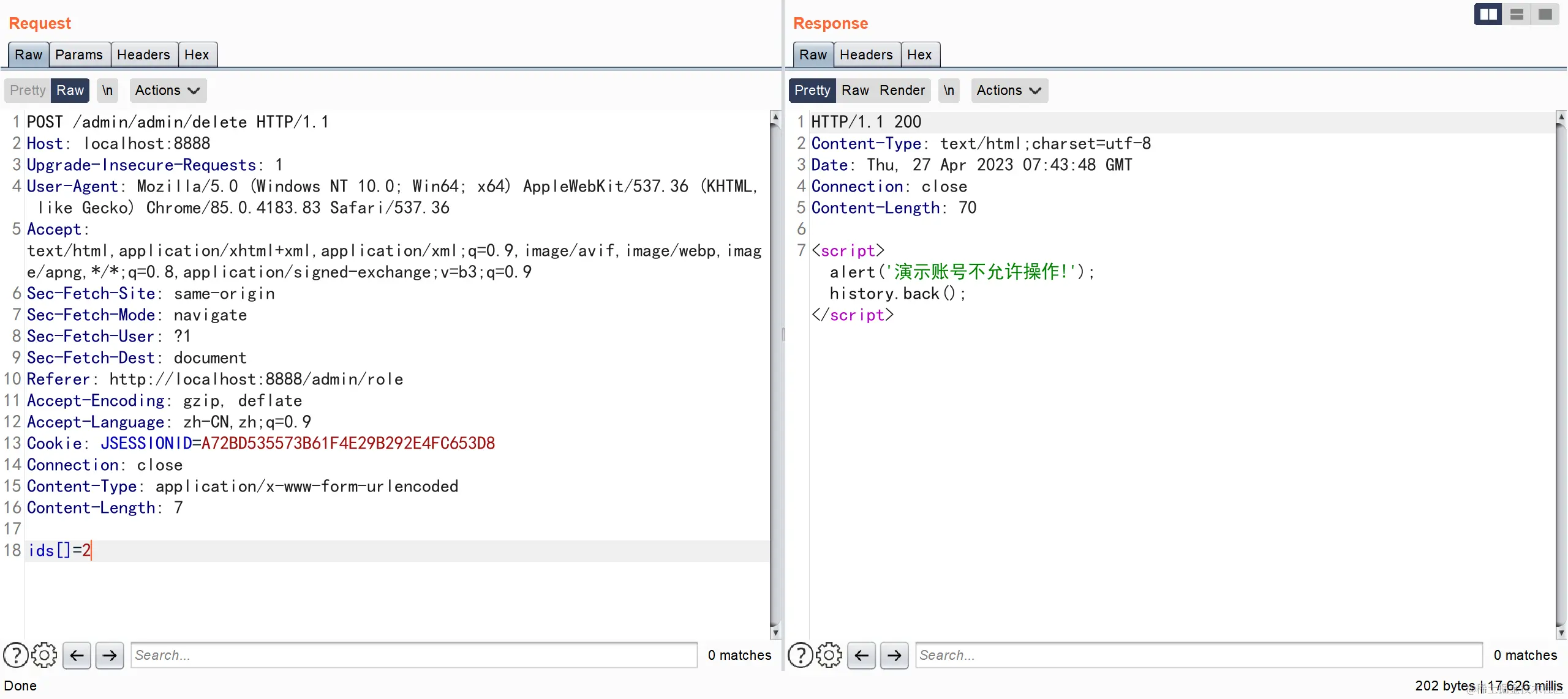1568x699 pixels.
Task: Go to previous match in Response search
Action: click(861, 655)
